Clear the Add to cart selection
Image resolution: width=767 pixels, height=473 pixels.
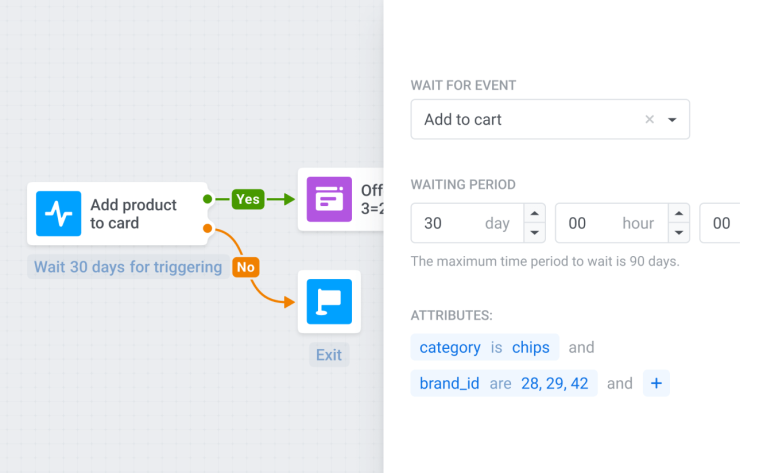point(649,119)
